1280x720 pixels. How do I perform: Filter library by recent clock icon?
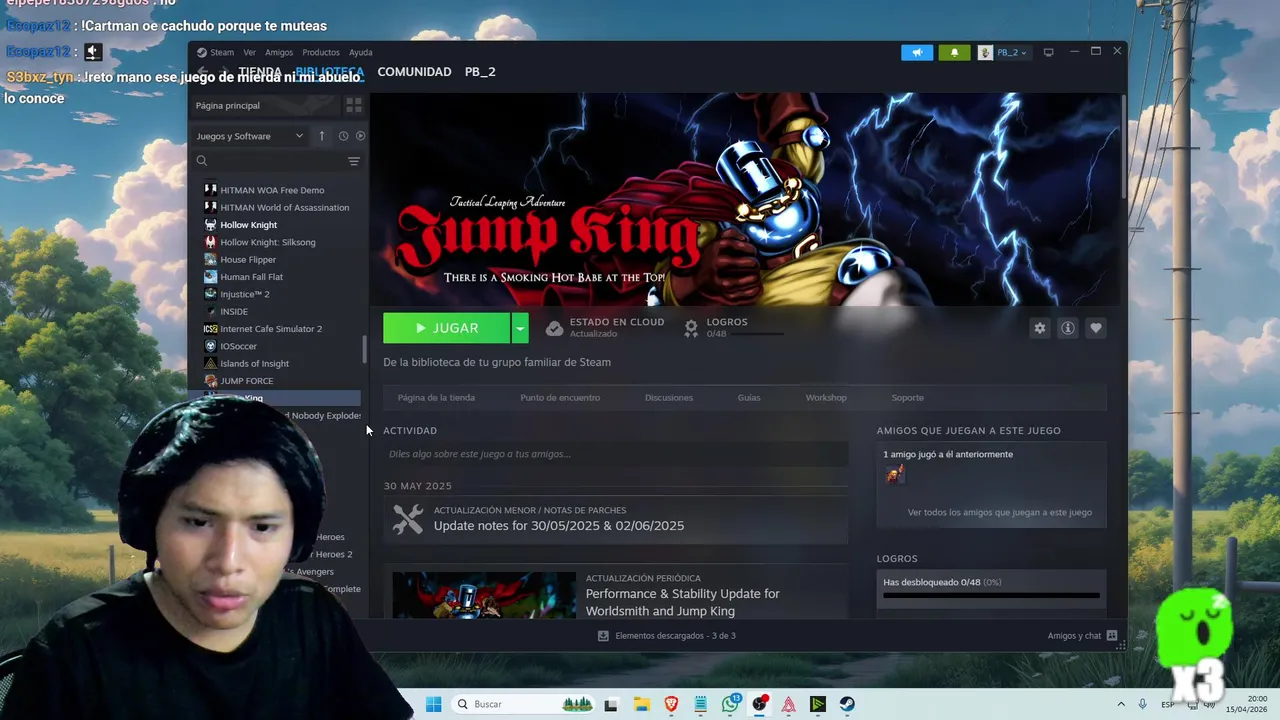[x=343, y=136]
